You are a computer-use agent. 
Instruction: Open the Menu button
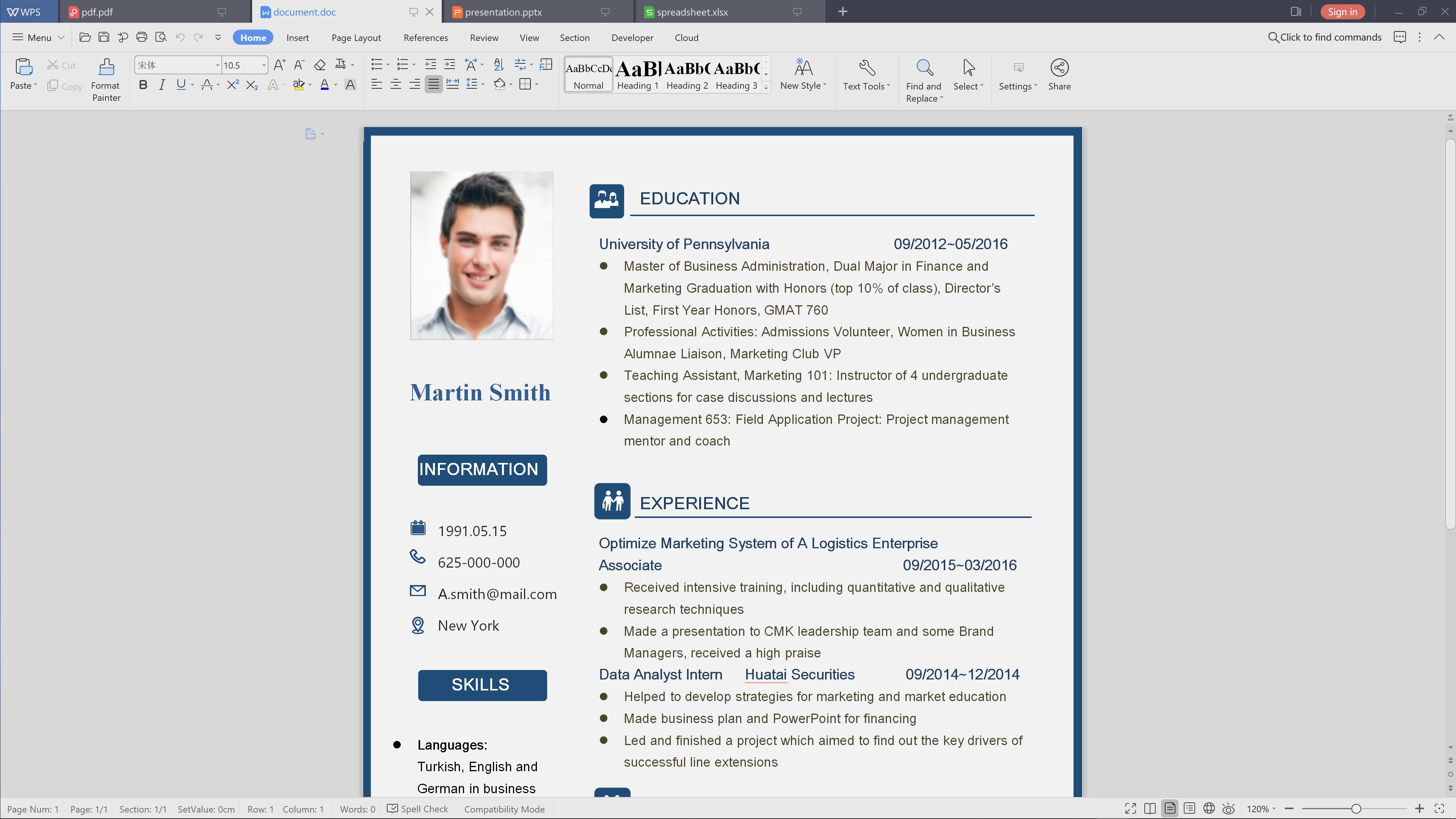click(38, 37)
